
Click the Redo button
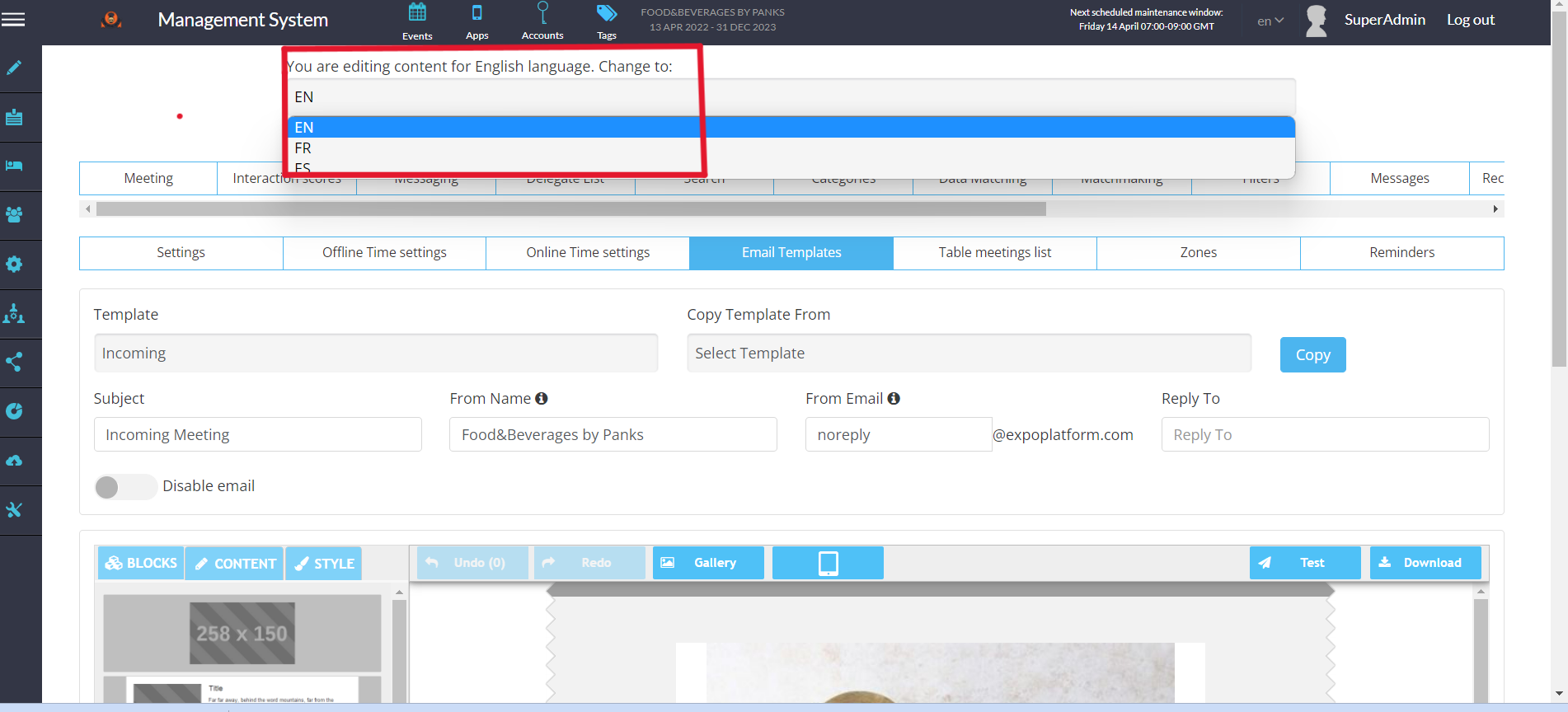coord(589,563)
